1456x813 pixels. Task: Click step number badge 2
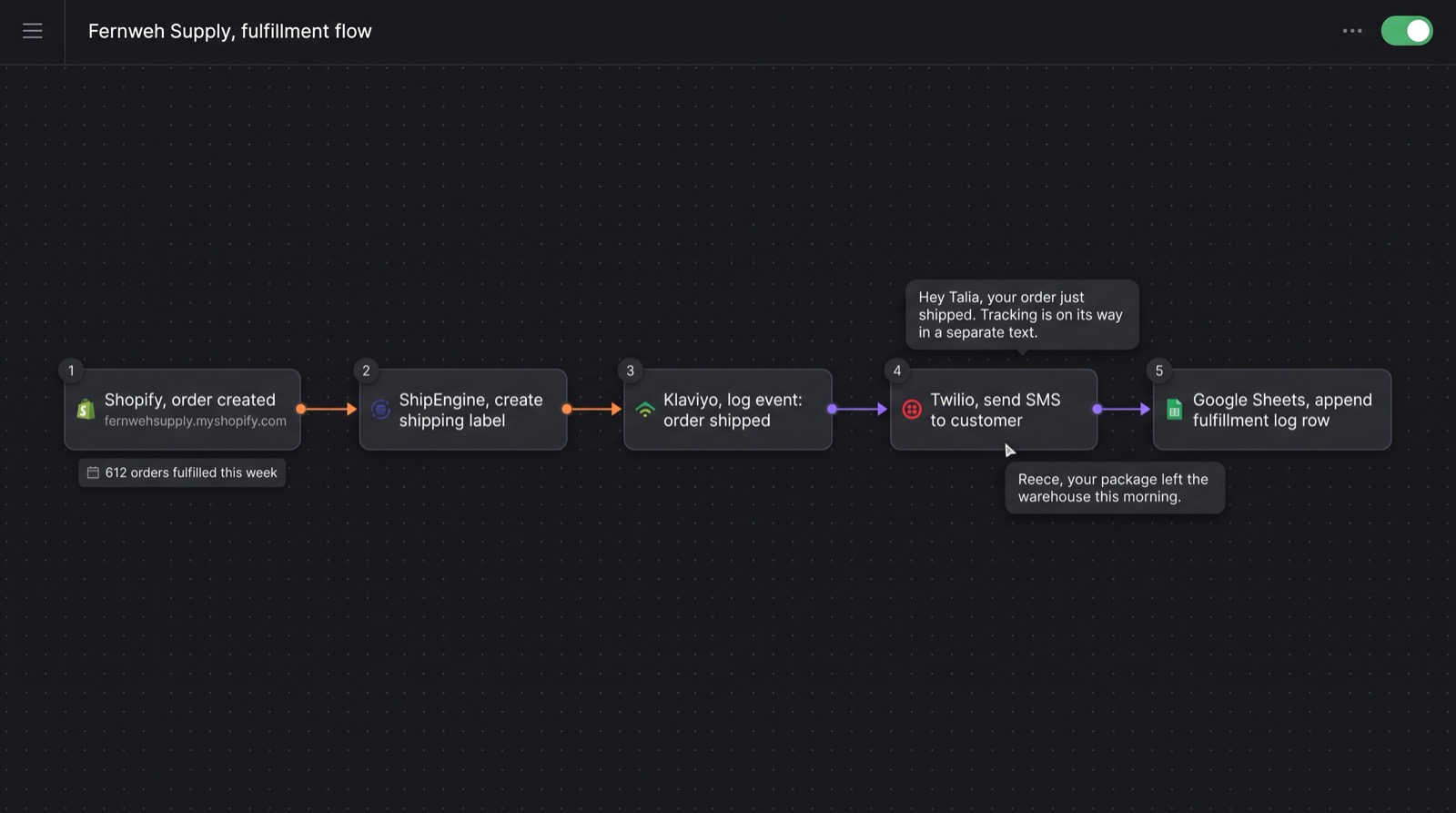pyautogui.click(x=366, y=371)
